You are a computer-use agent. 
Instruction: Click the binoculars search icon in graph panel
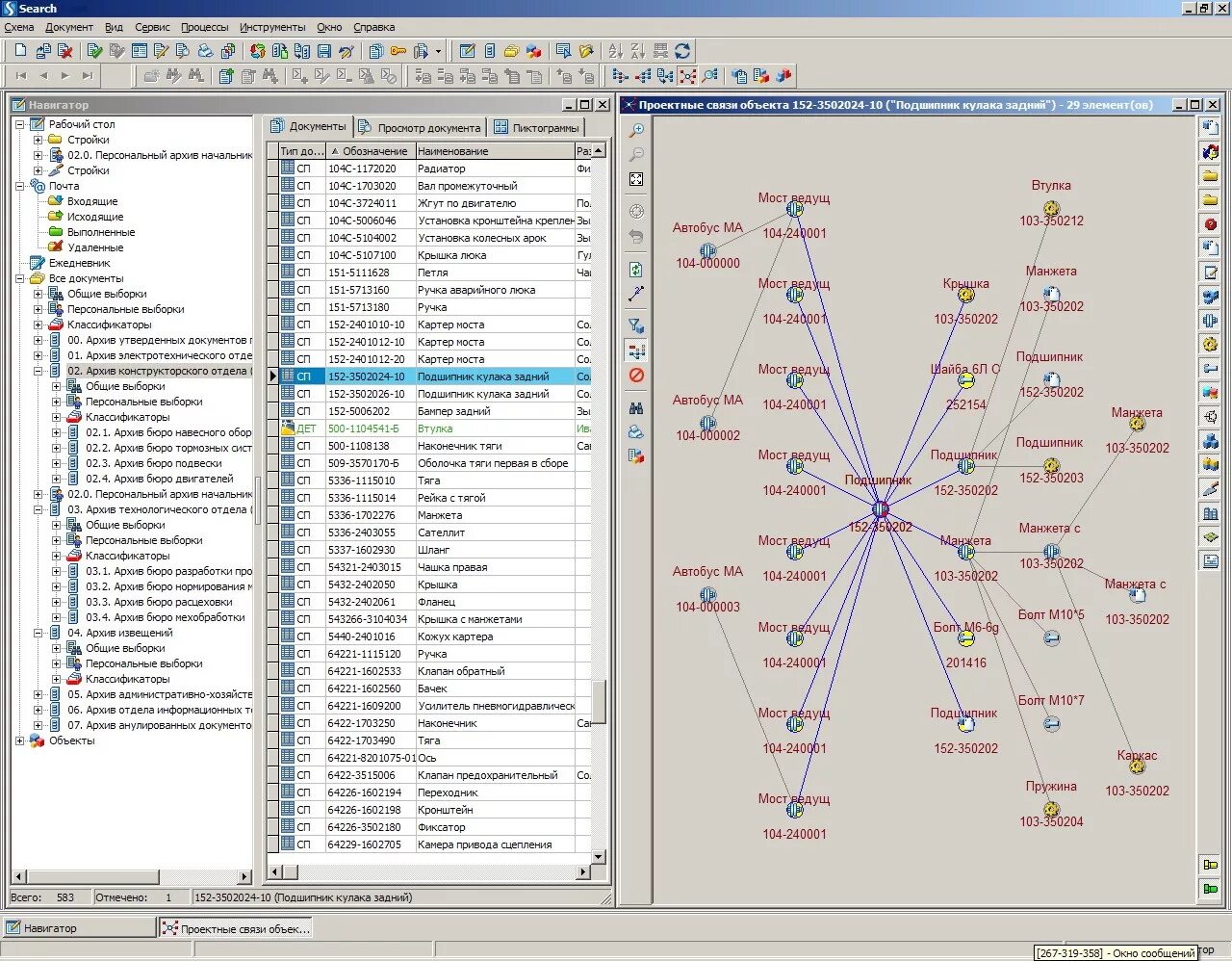click(636, 407)
